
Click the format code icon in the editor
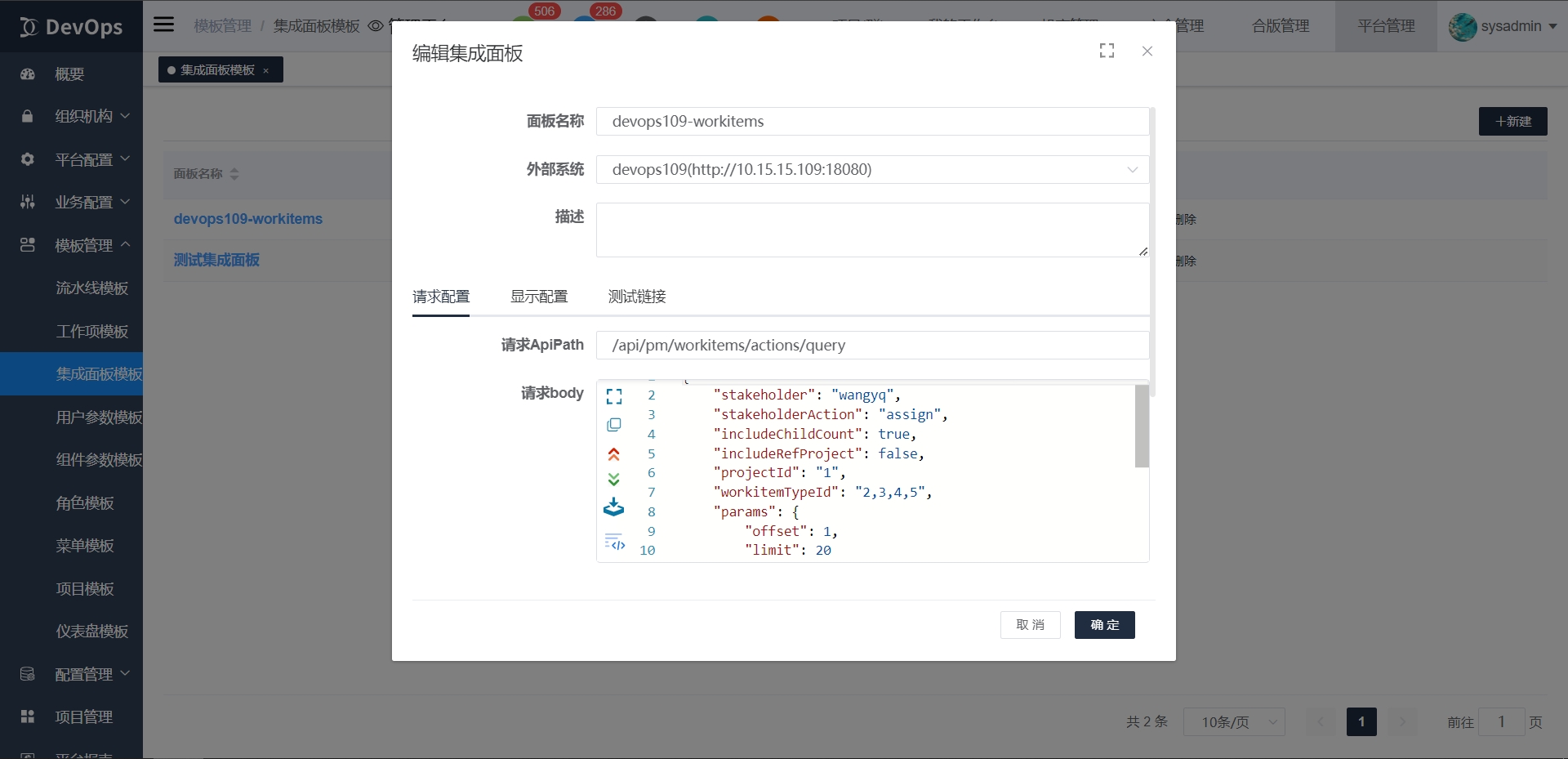click(615, 542)
